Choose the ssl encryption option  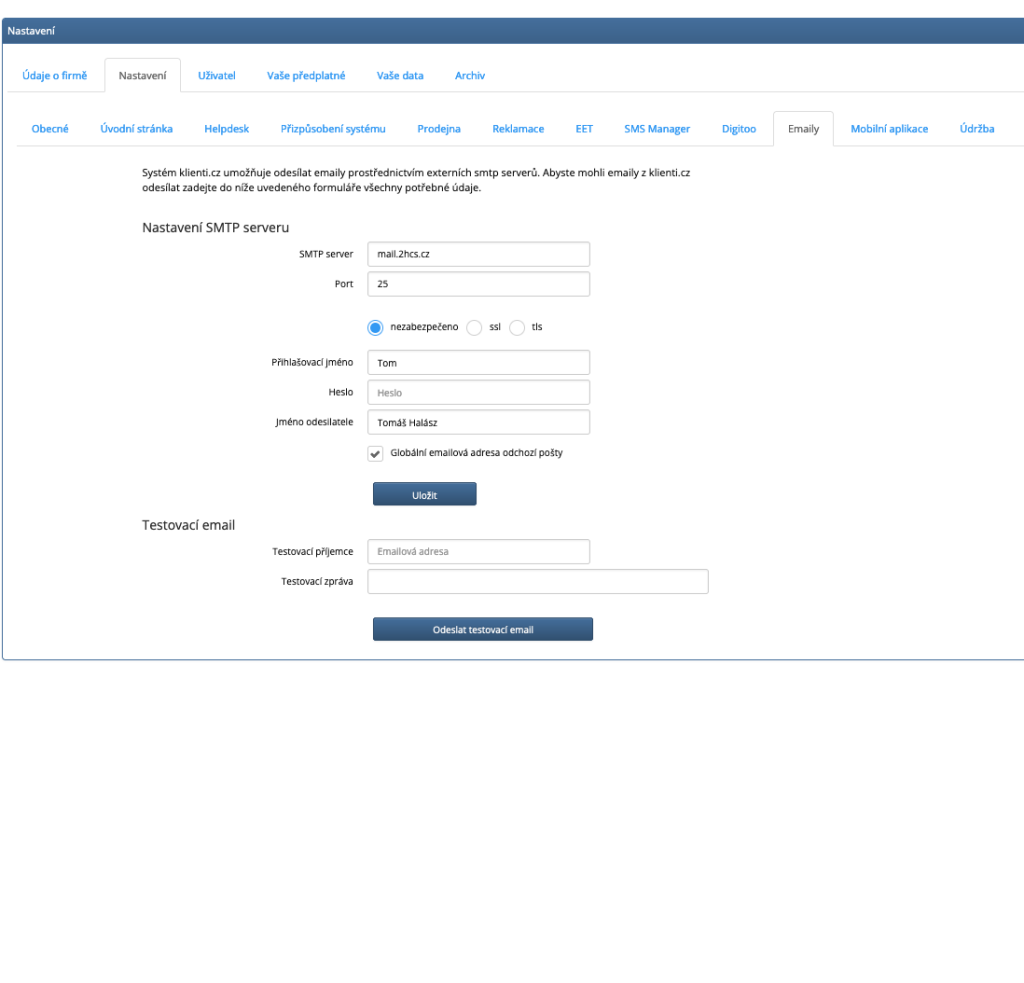pos(475,327)
